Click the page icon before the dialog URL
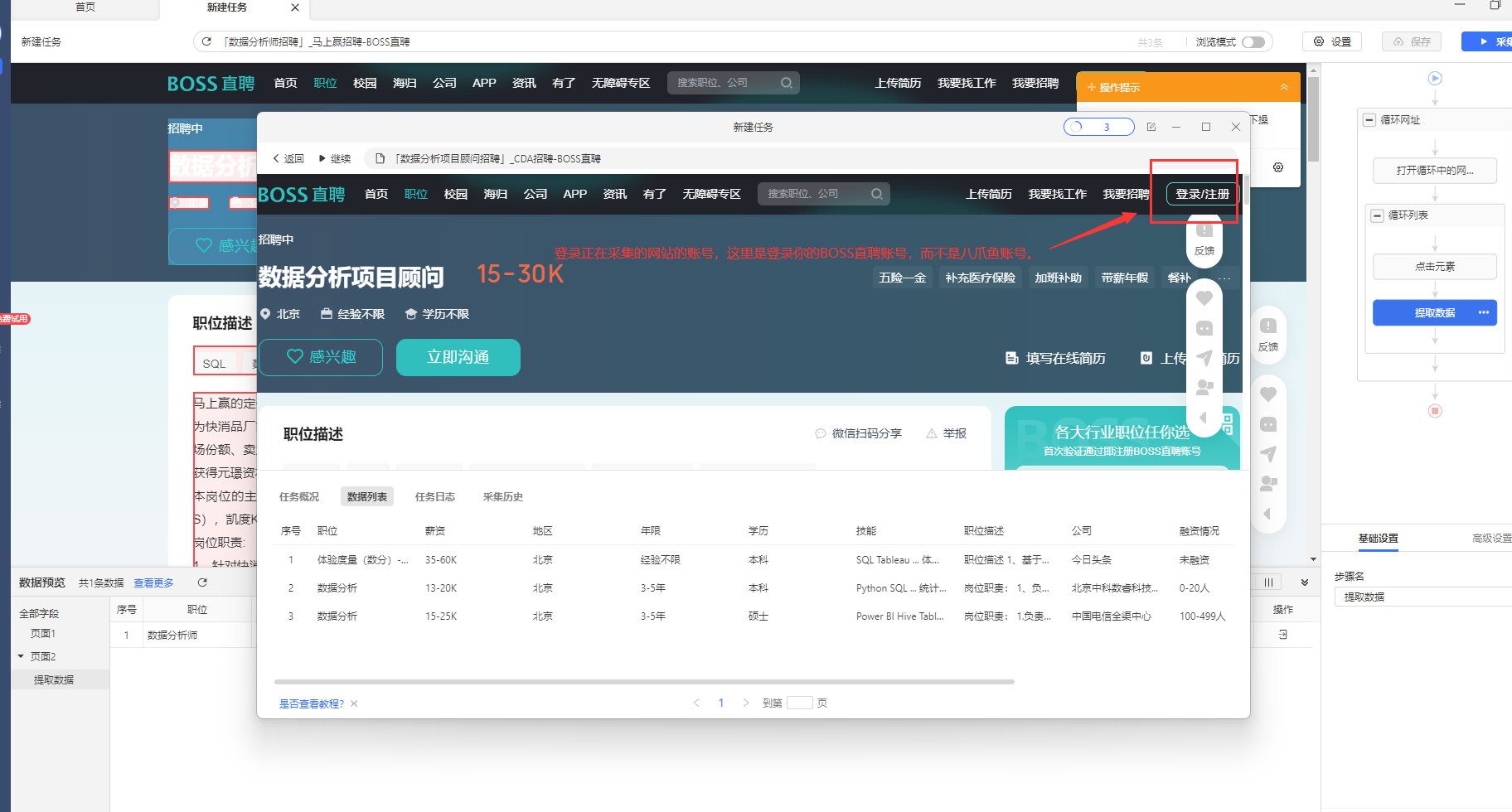This screenshot has height=812, width=1512. point(380,158)
